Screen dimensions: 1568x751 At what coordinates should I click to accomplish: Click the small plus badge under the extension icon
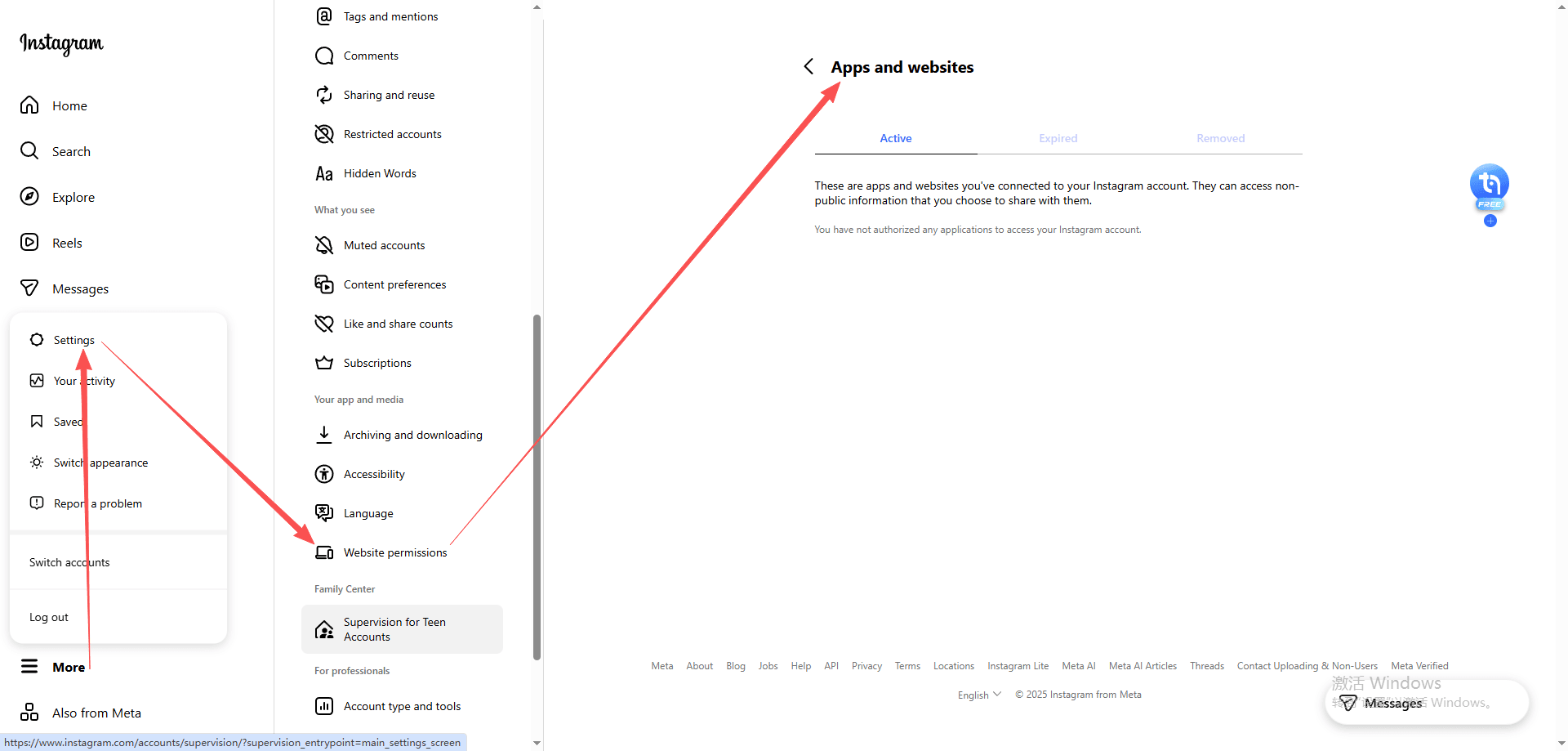[1490, 221]
